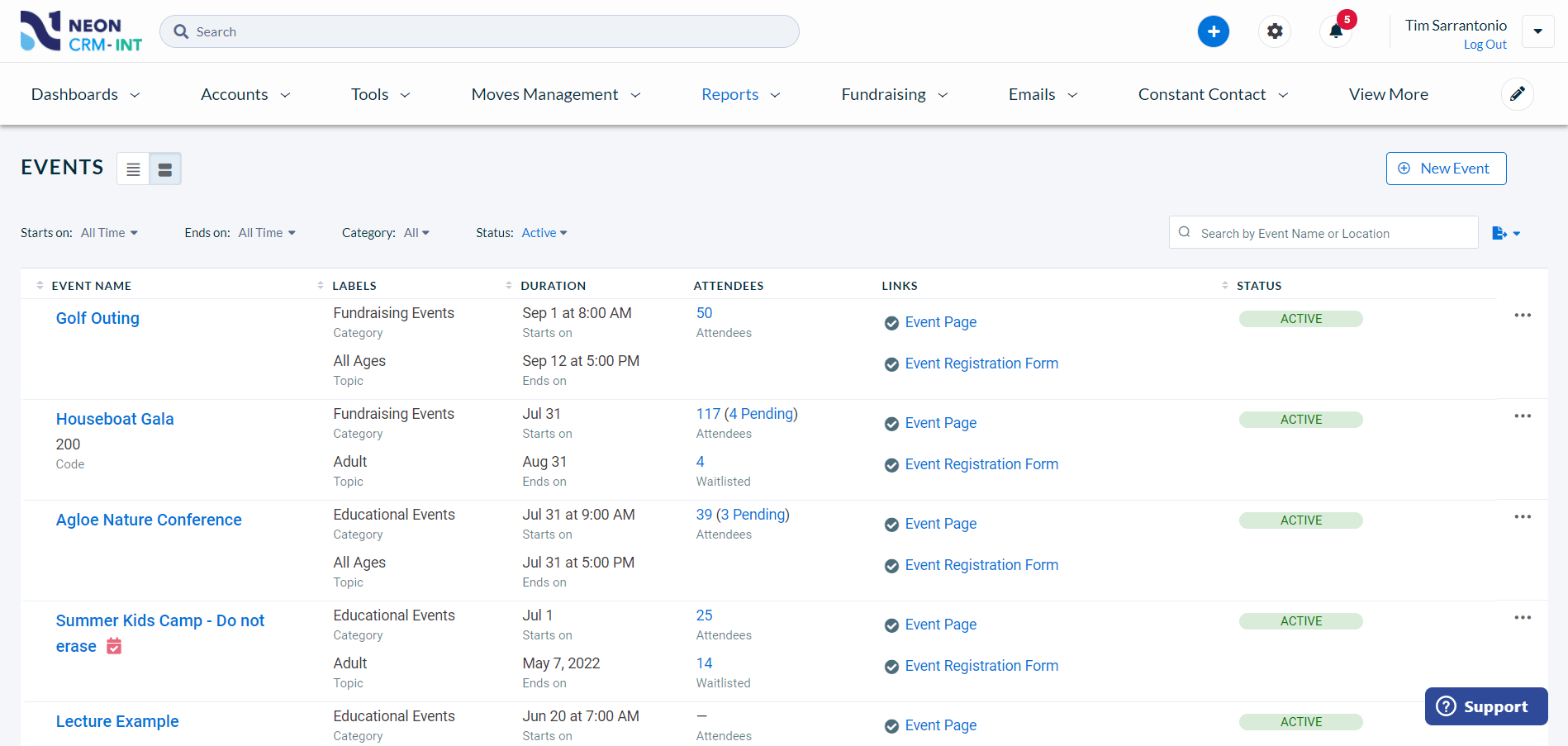The width and height of the screenshot is (1568, 746).
Task: Click the Neon CRM logo
Action: (79, 31)
